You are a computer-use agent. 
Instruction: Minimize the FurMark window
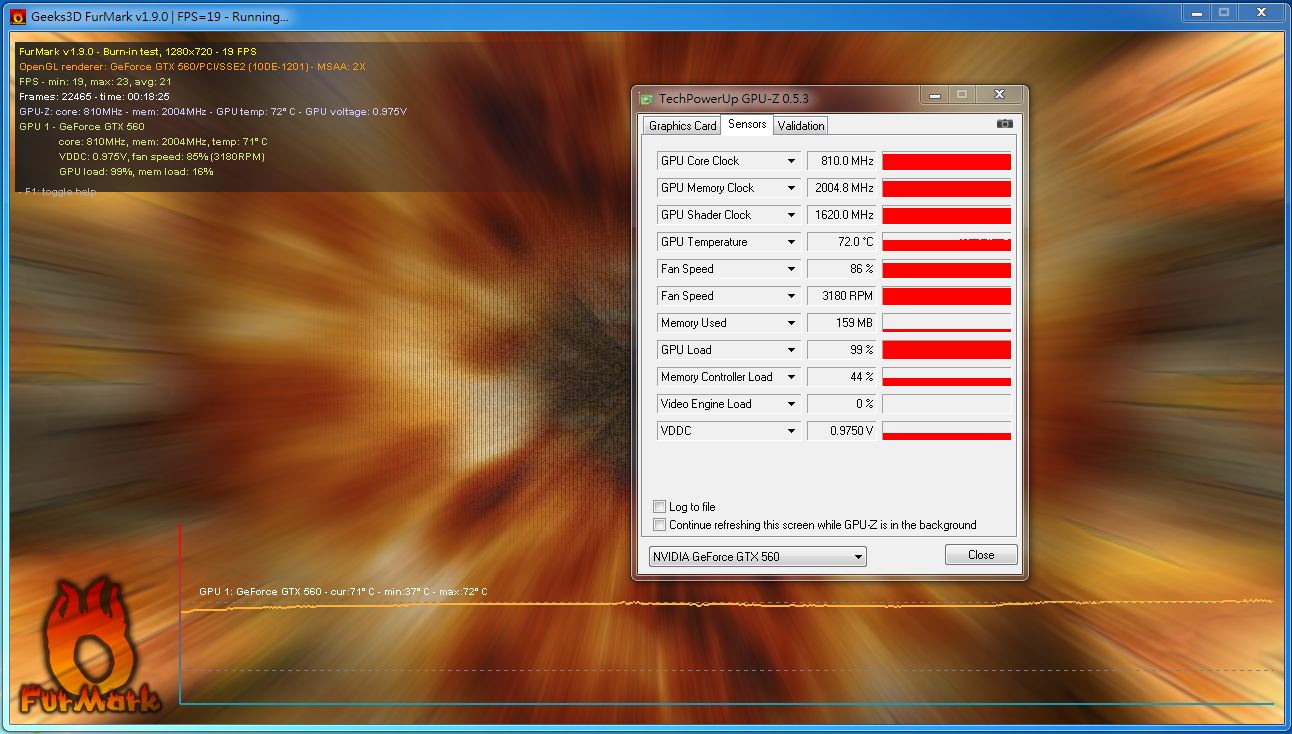coord(1196,13)
